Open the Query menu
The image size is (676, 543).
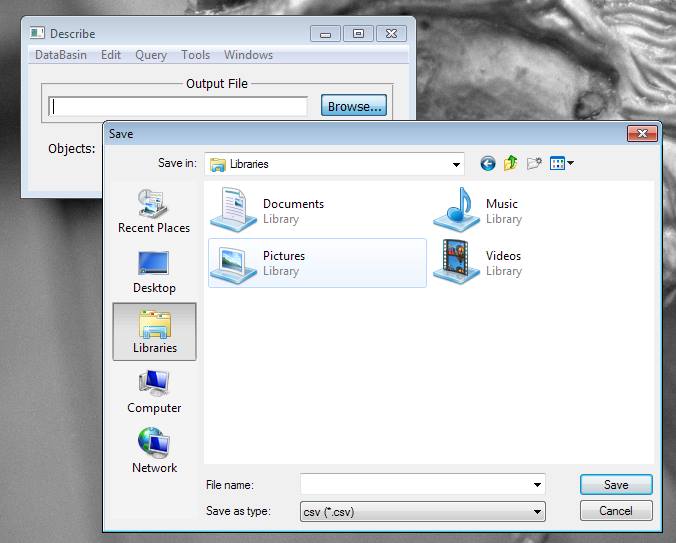coord(151,55)
